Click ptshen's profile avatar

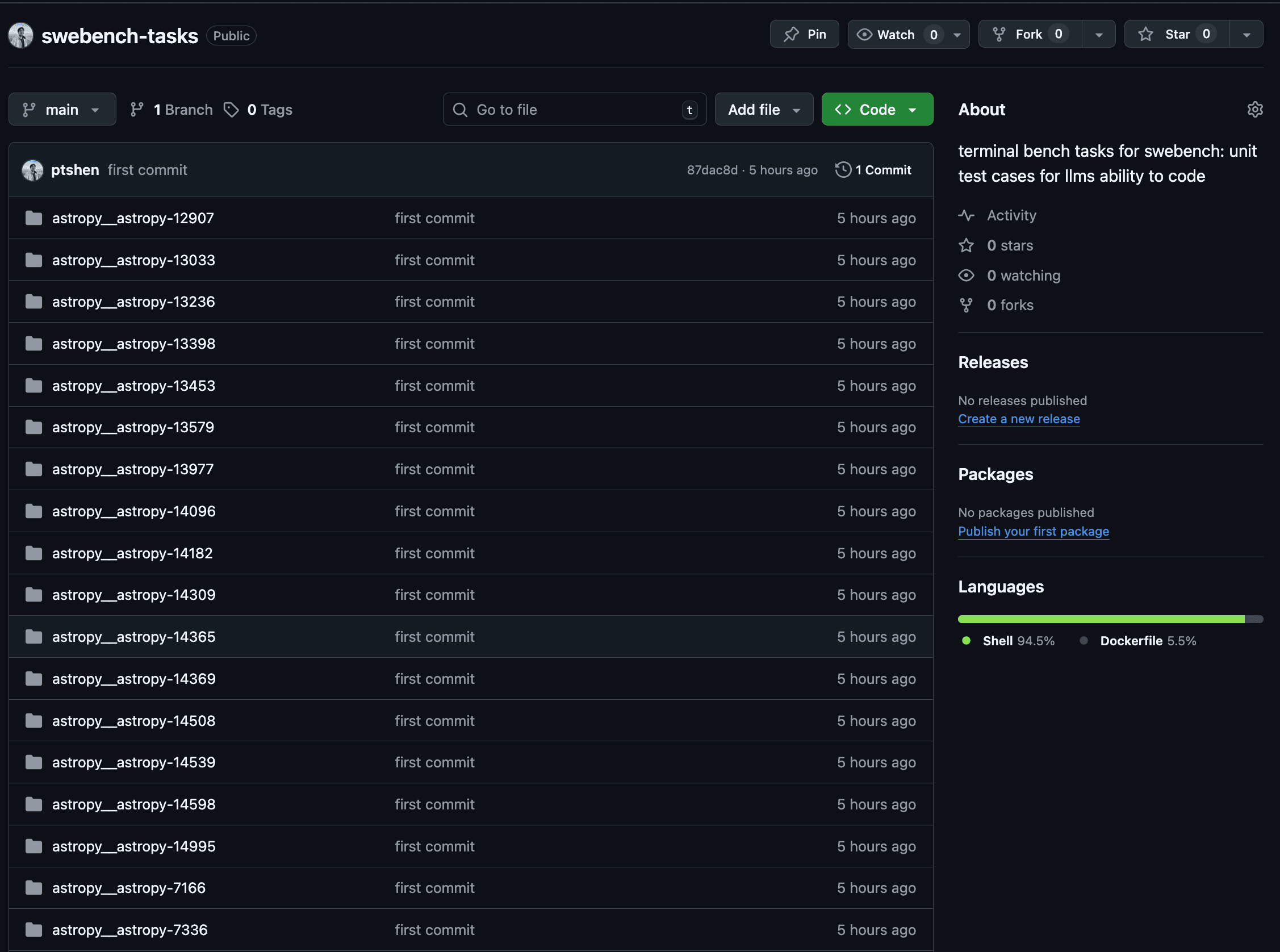[x=33, y=169]
